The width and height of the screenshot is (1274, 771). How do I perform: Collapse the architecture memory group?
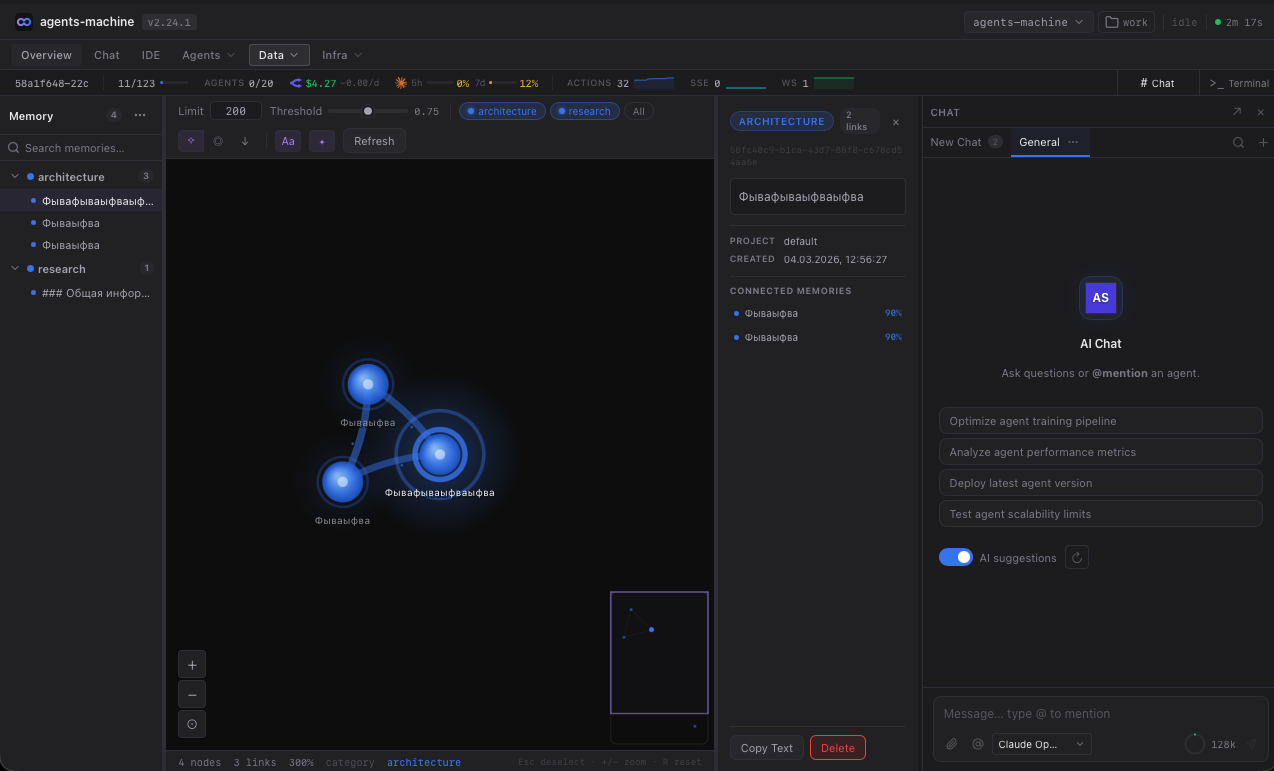17,176
